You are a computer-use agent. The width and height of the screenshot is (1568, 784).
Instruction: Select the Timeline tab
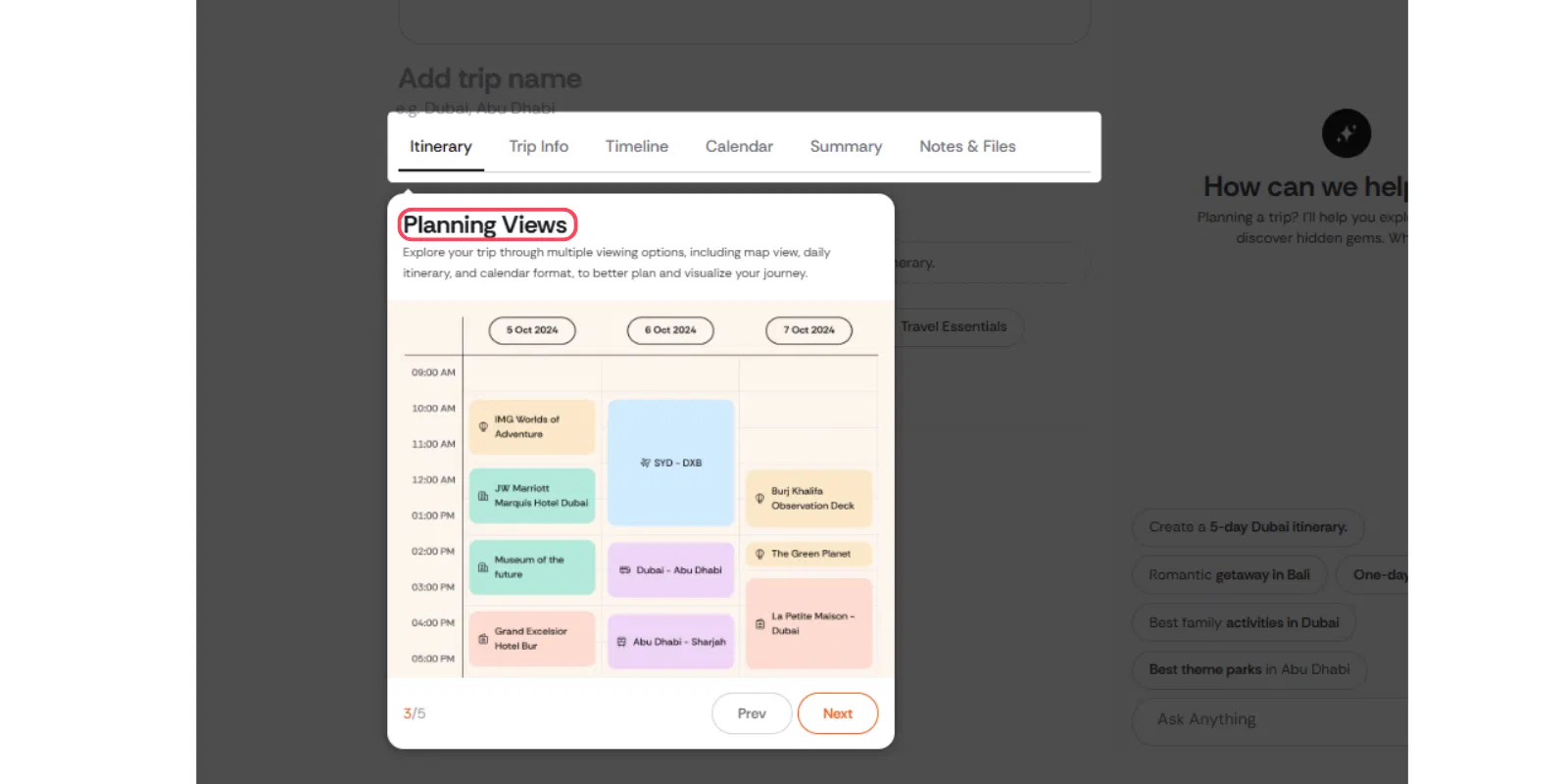tap(636, 147)
